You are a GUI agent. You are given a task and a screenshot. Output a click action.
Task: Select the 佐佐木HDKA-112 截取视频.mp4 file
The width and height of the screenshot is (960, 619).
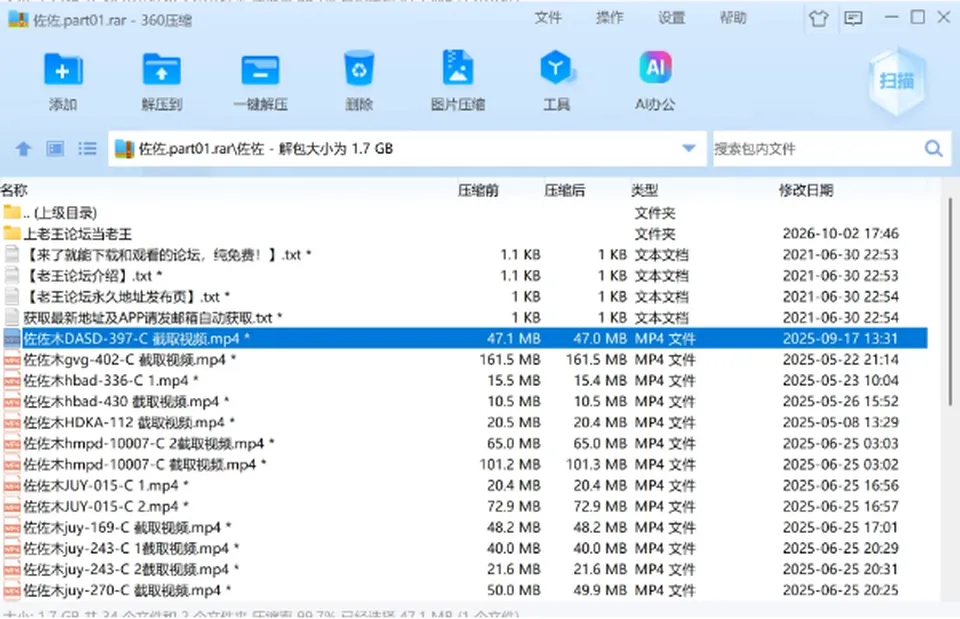point(129,422)
